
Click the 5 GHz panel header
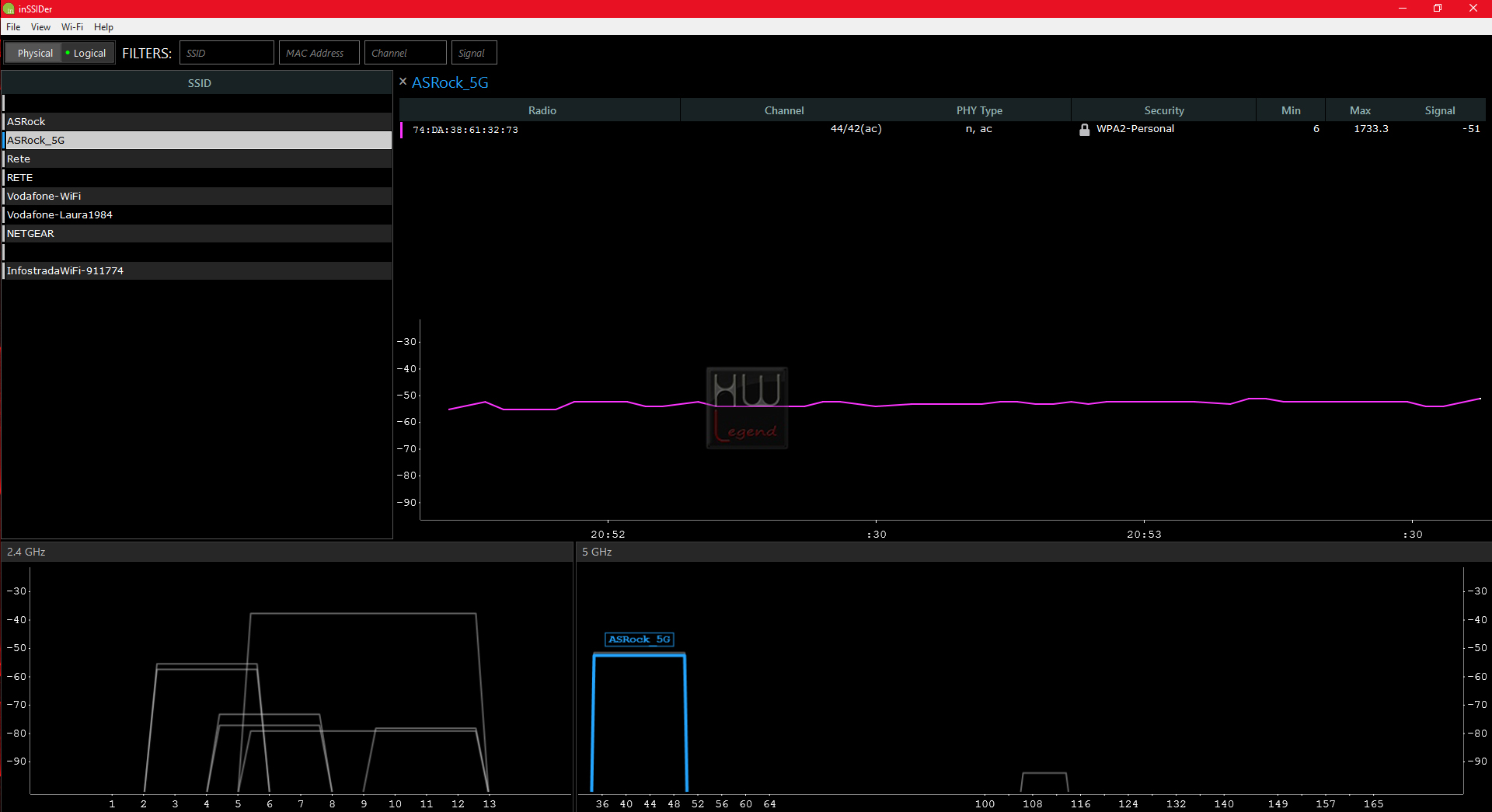click(1034, 552)
